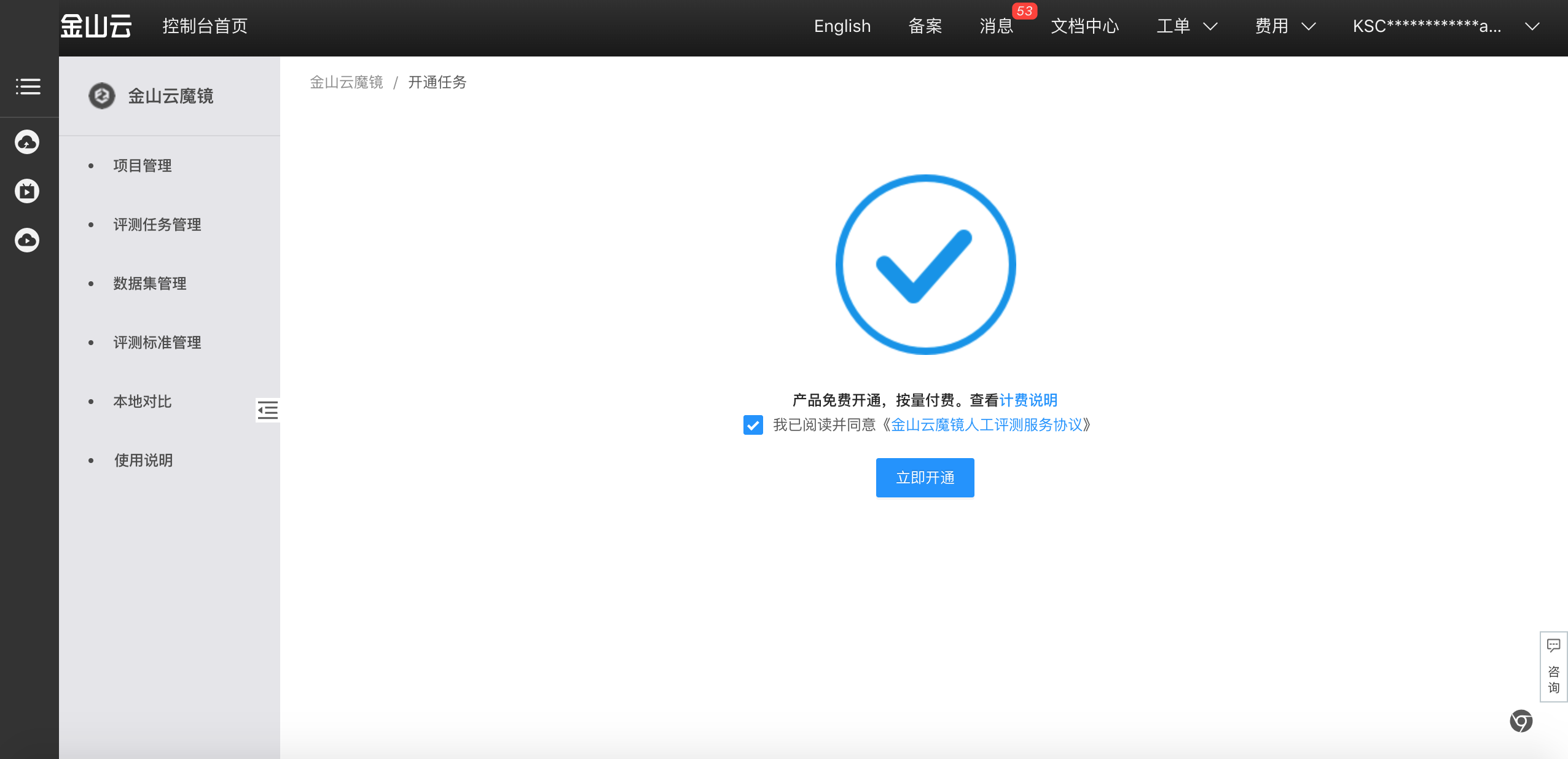The height and width of the screenshot is (759, 1568).
Task: Select 本地对比 in sidebar
Action: [x=143, y=402]
